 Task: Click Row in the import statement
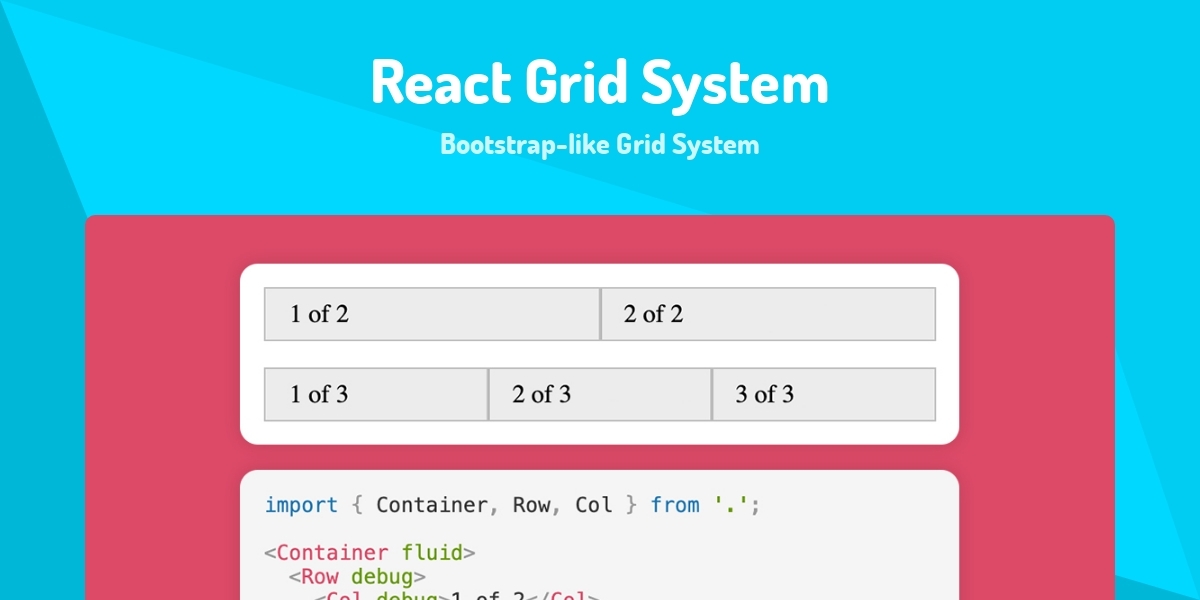point(531,505)
